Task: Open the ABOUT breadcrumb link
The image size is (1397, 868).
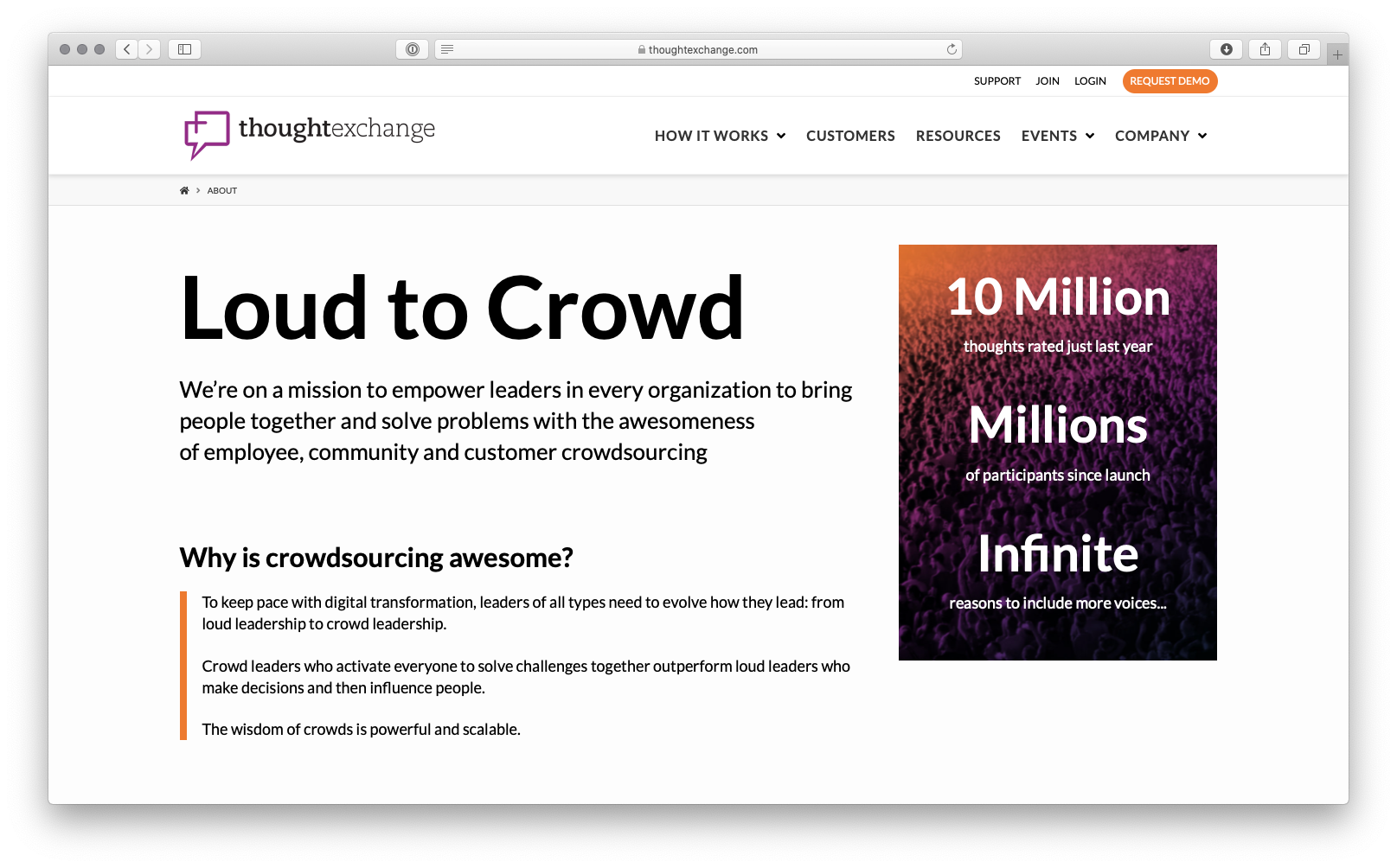Action: (222, 190)
